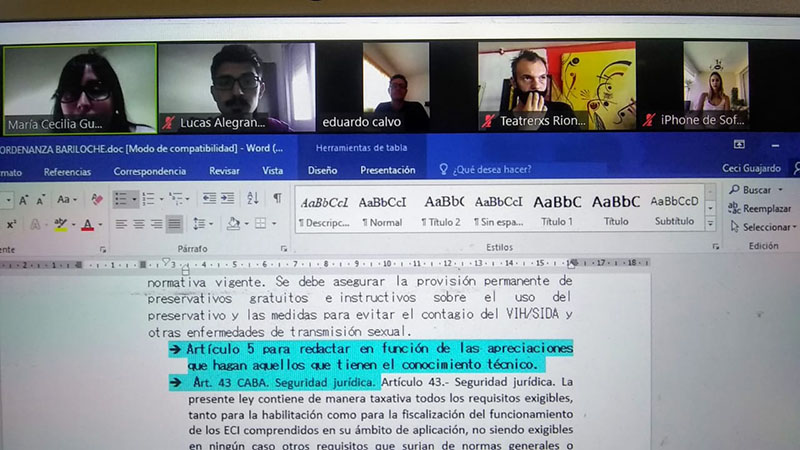The width and height of the screenshot is (800, 450).
Task: Expand numbering library dropdown arrow
Action: [x=161, y=199]
